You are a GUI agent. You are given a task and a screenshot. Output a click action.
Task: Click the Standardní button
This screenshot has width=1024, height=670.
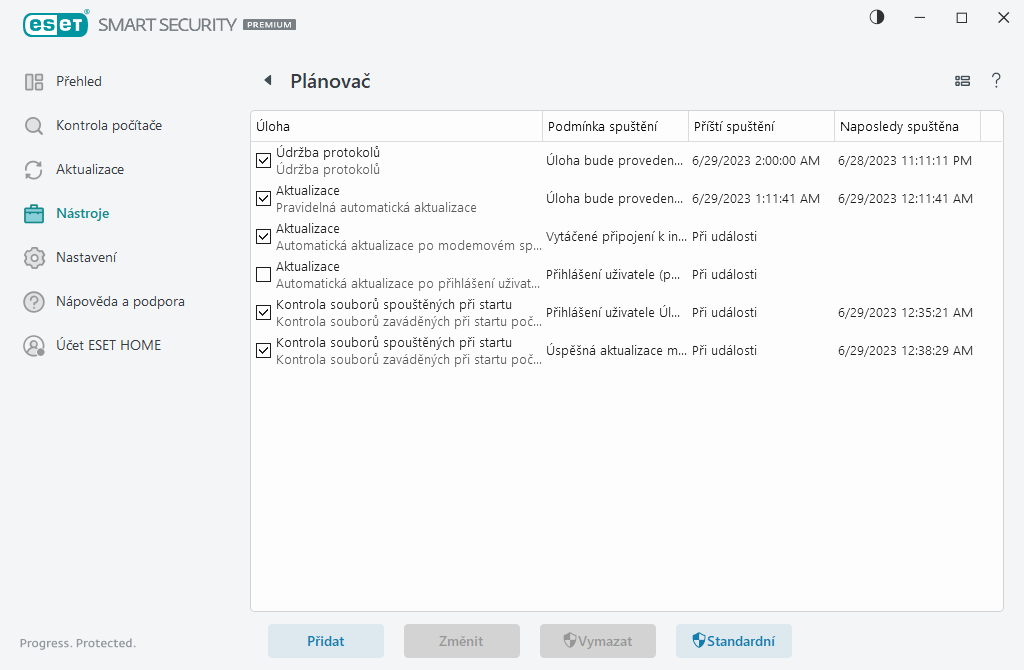(x=734, y=641)
